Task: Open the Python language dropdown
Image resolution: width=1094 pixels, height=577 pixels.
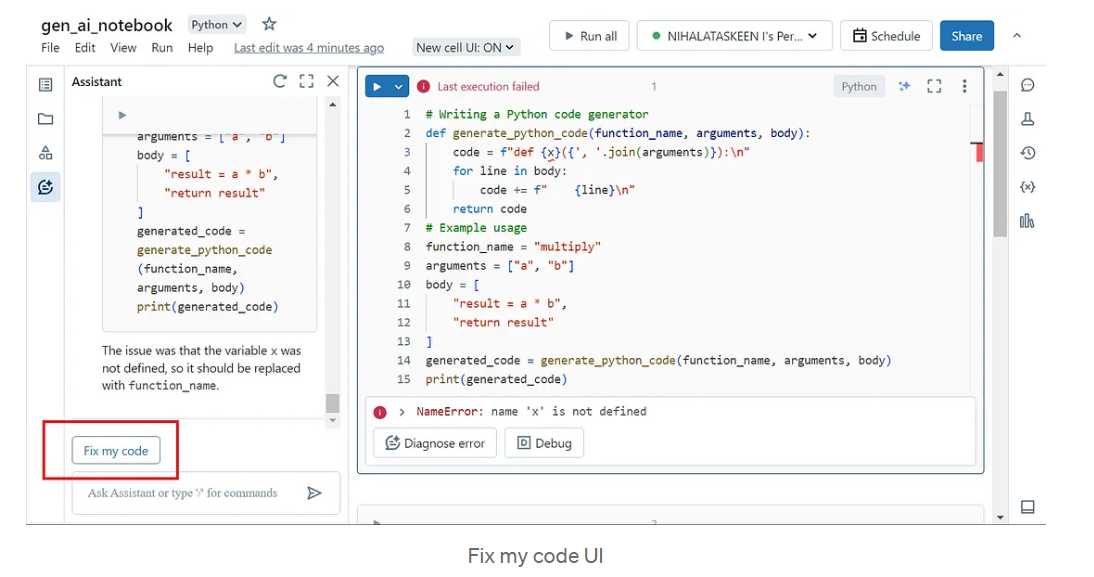Action: pyautogui.click(x=217, y=24)
